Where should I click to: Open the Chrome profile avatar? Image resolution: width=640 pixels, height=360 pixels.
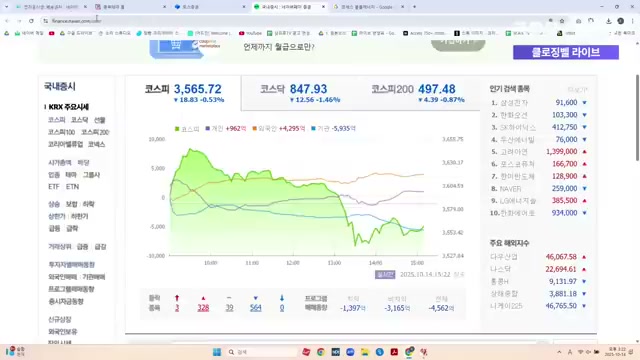(620, 21)
